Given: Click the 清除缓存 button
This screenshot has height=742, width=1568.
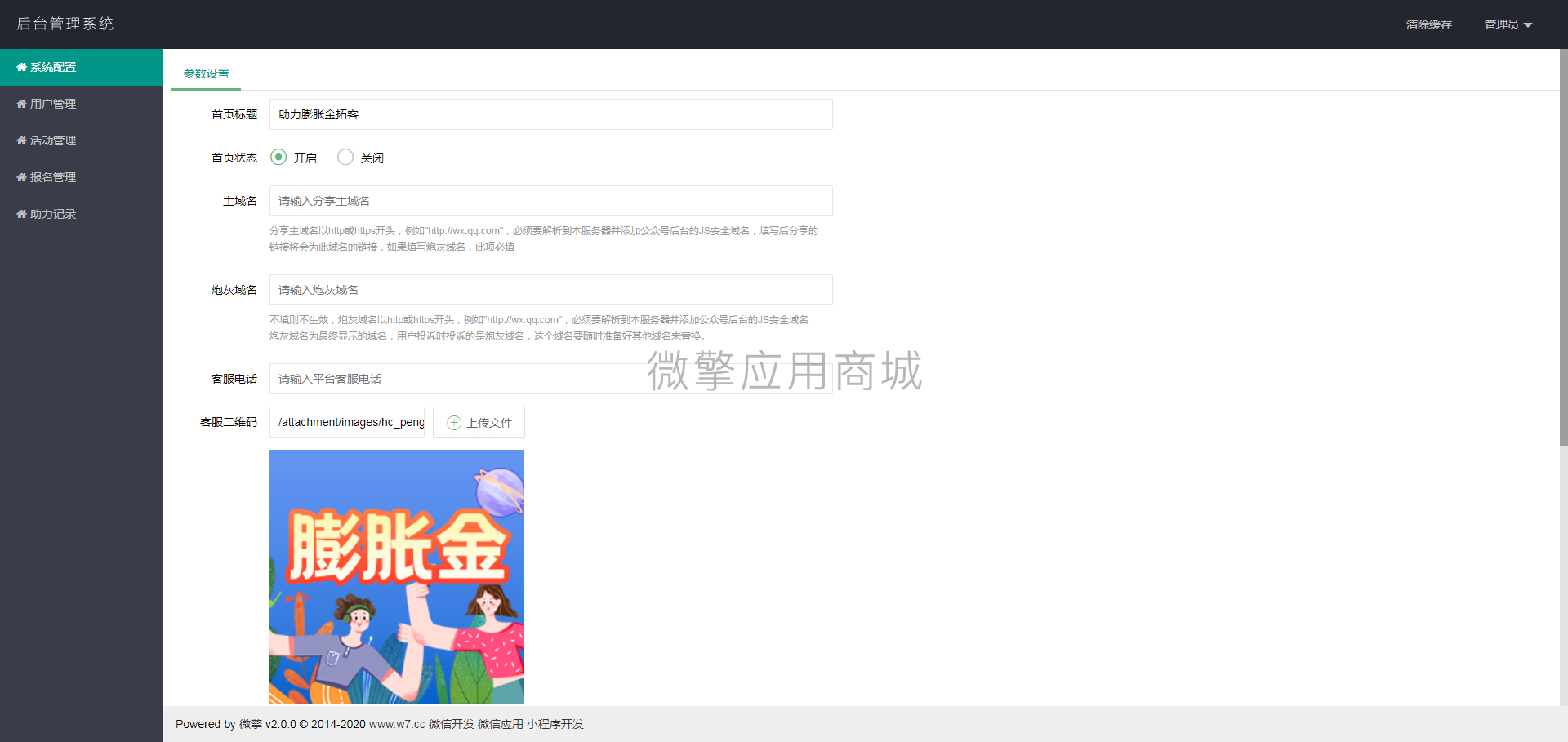Looking at the screenshot, I should [x=1428, y=24].
